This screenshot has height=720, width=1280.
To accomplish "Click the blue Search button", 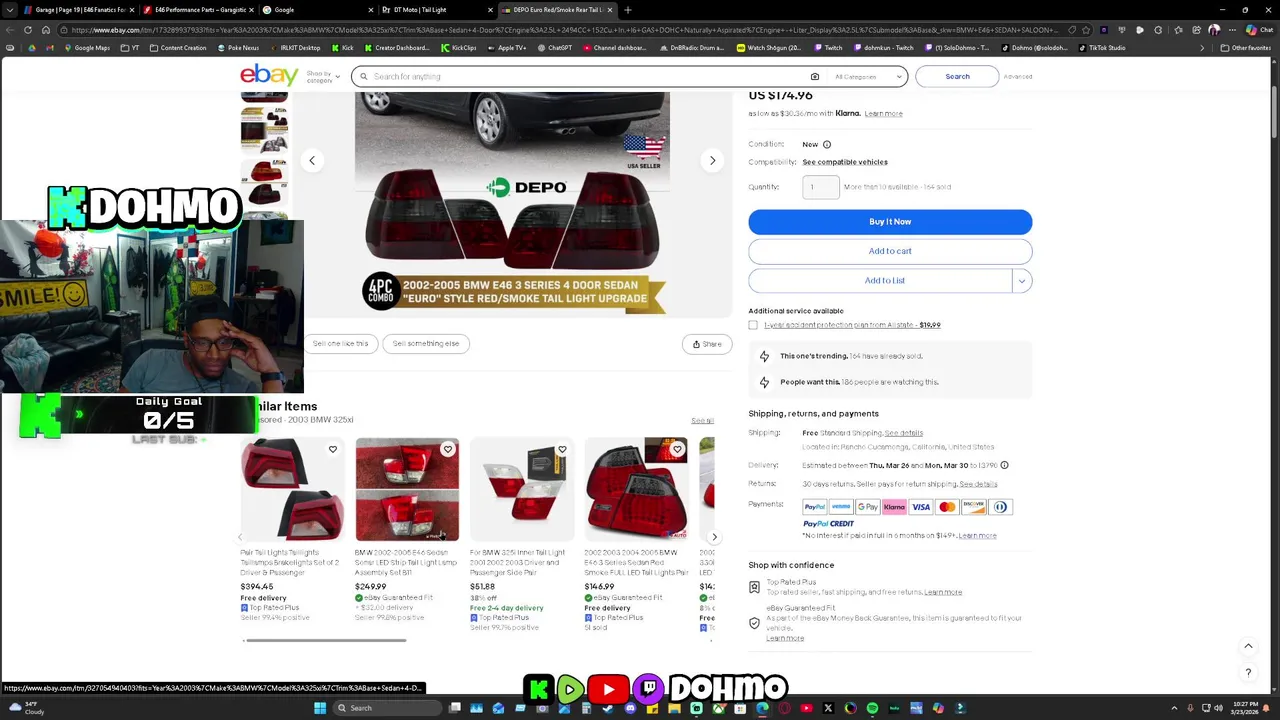I will click(x=957, y=76).
